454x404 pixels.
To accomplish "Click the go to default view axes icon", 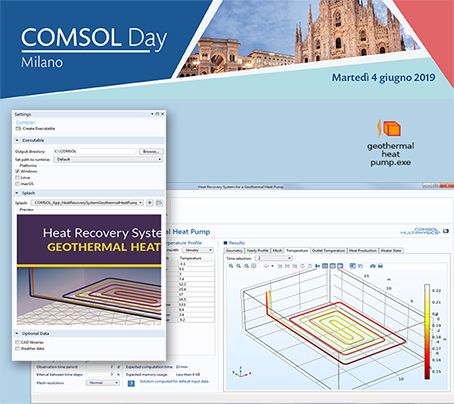I will pyautogui.click(x=266, y=266).
